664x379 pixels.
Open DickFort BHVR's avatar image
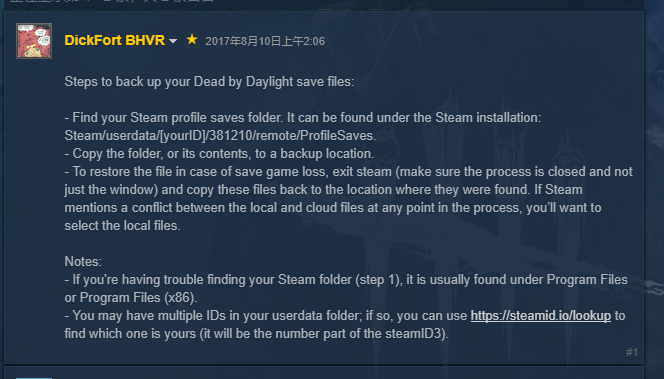coord(34,41)
